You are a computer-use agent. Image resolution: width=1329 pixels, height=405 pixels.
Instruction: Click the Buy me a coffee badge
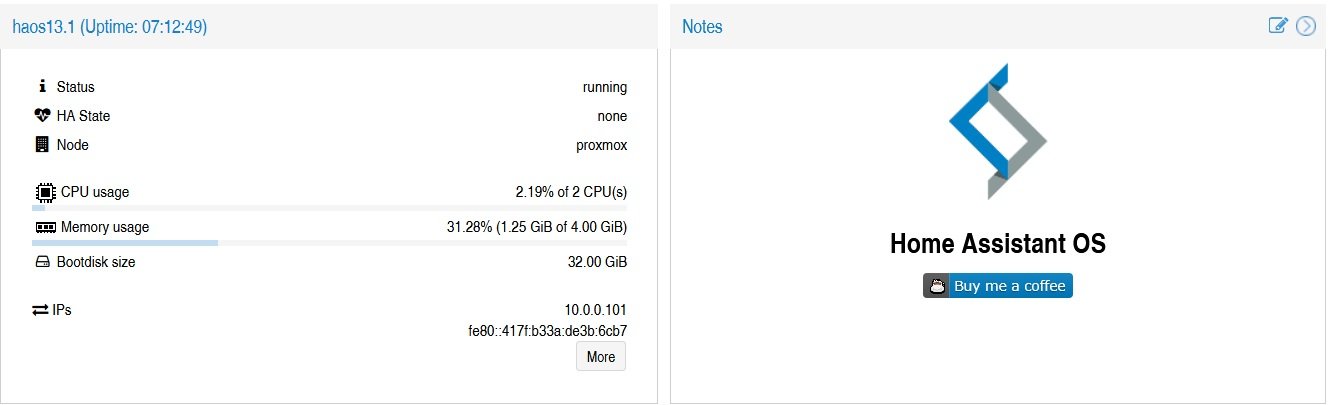tap(998, 285)
